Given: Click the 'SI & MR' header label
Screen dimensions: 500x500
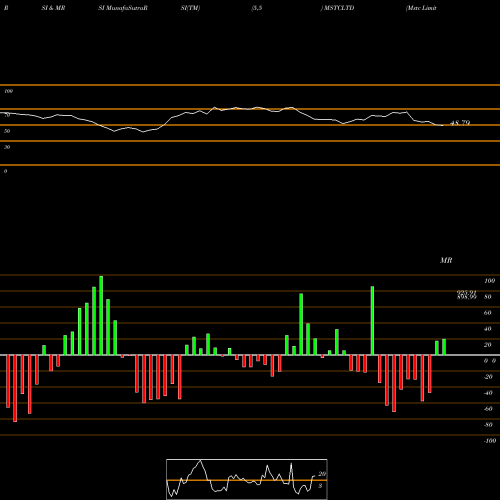Looking at the screenshot, I should [x=53, y=8].
